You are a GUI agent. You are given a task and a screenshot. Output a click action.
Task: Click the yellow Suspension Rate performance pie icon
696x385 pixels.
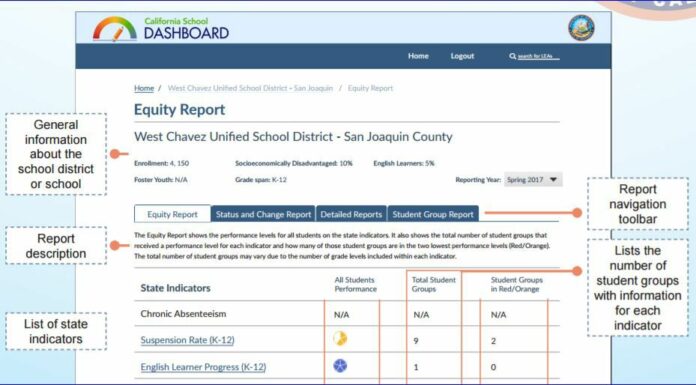(340, 339)
